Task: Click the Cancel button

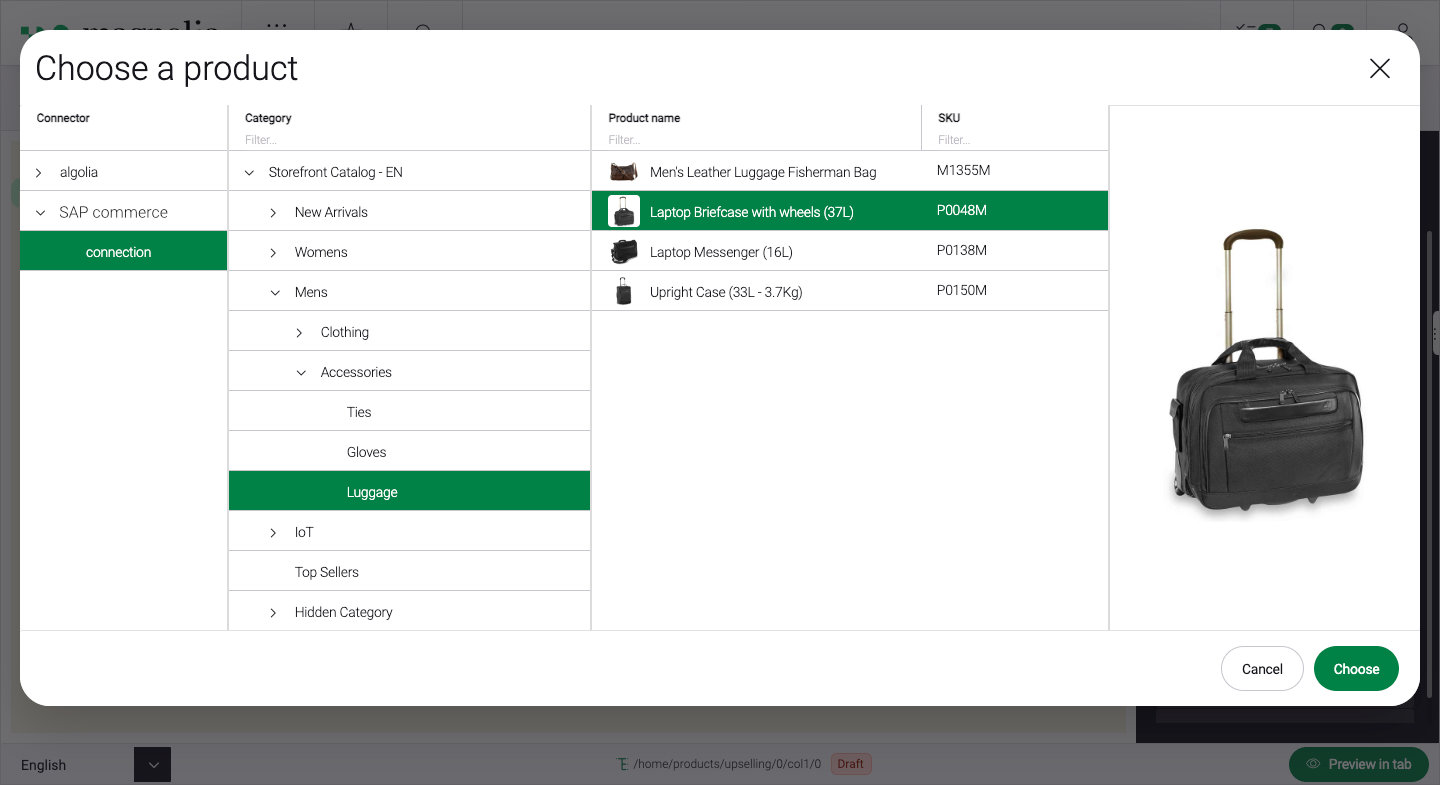Action: 1261,669
